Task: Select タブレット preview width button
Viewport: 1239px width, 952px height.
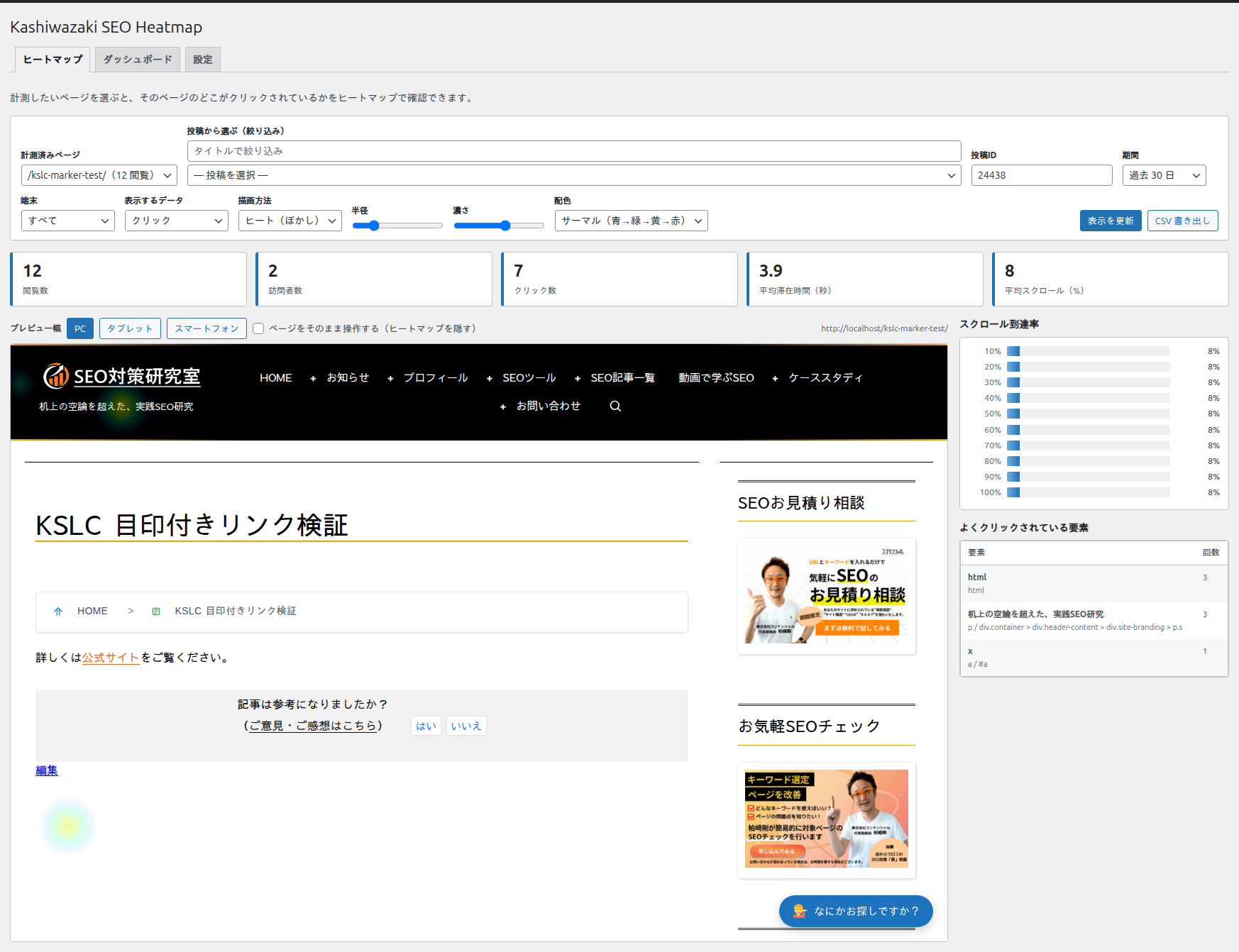Action: (x=130, y=328)
